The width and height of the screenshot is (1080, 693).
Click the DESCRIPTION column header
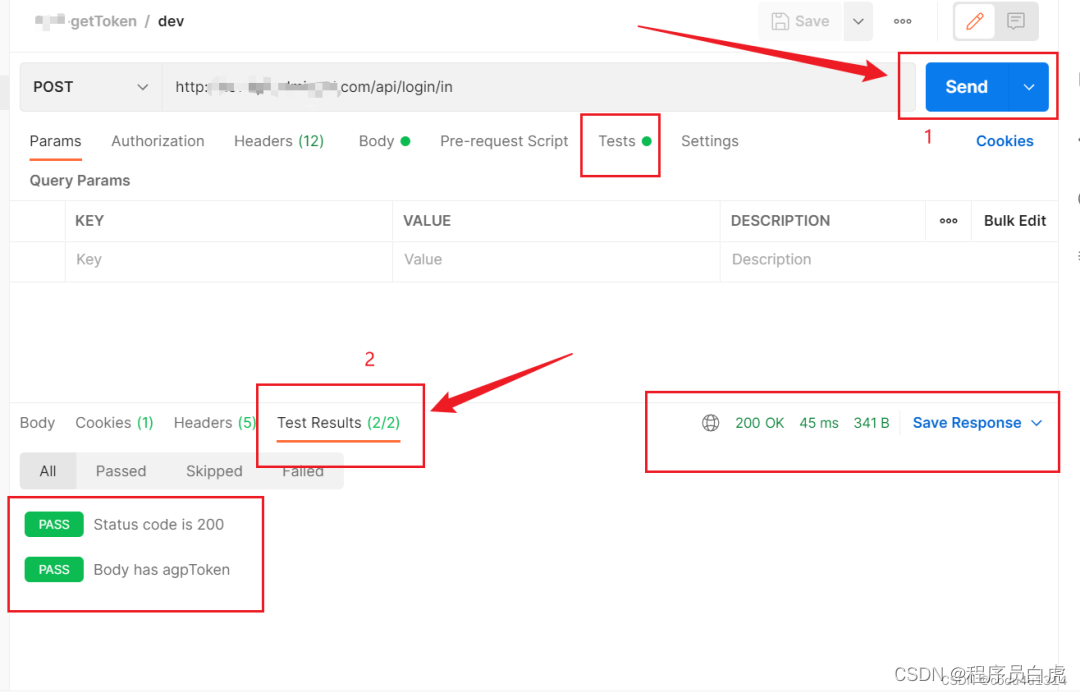click(x=780, y=221)
